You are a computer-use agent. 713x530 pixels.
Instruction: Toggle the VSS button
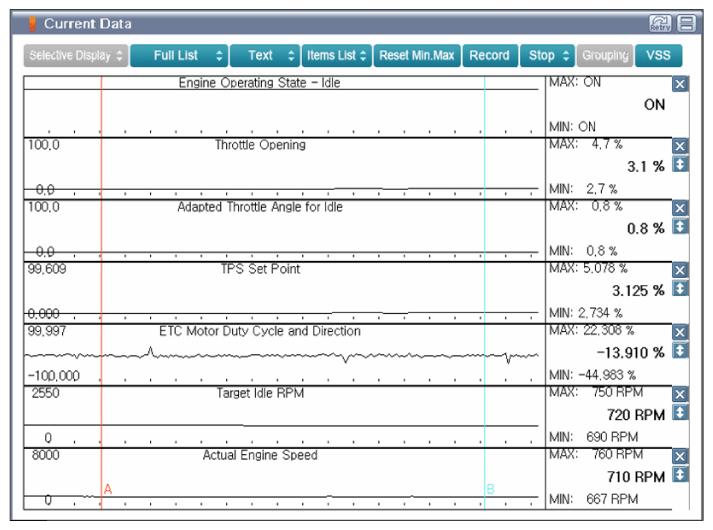tap(659, 56)
